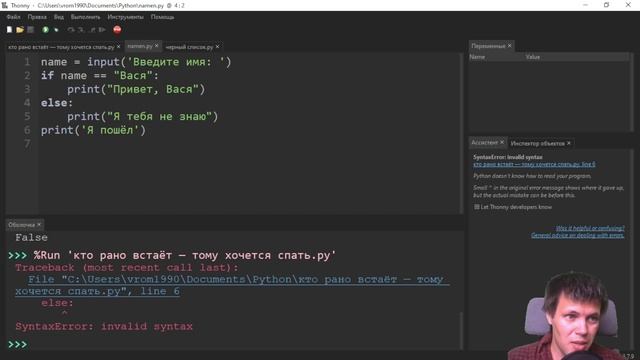The image size is (640, 360).
Task: Close the Инспектор объектов tab
Action: 569,143
